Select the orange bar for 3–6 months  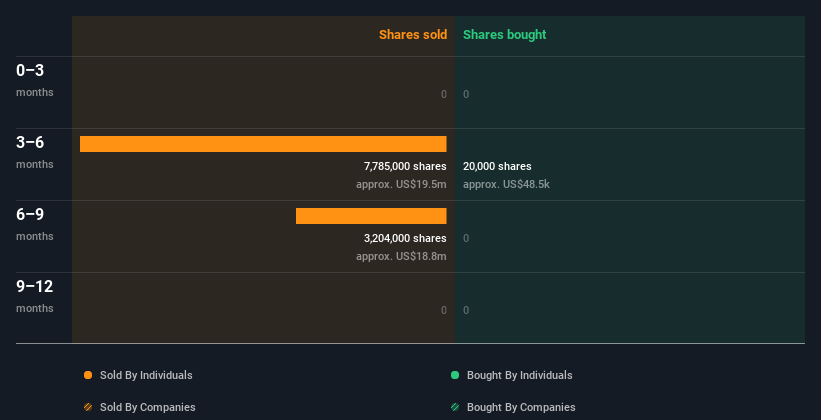click(263, 144)
